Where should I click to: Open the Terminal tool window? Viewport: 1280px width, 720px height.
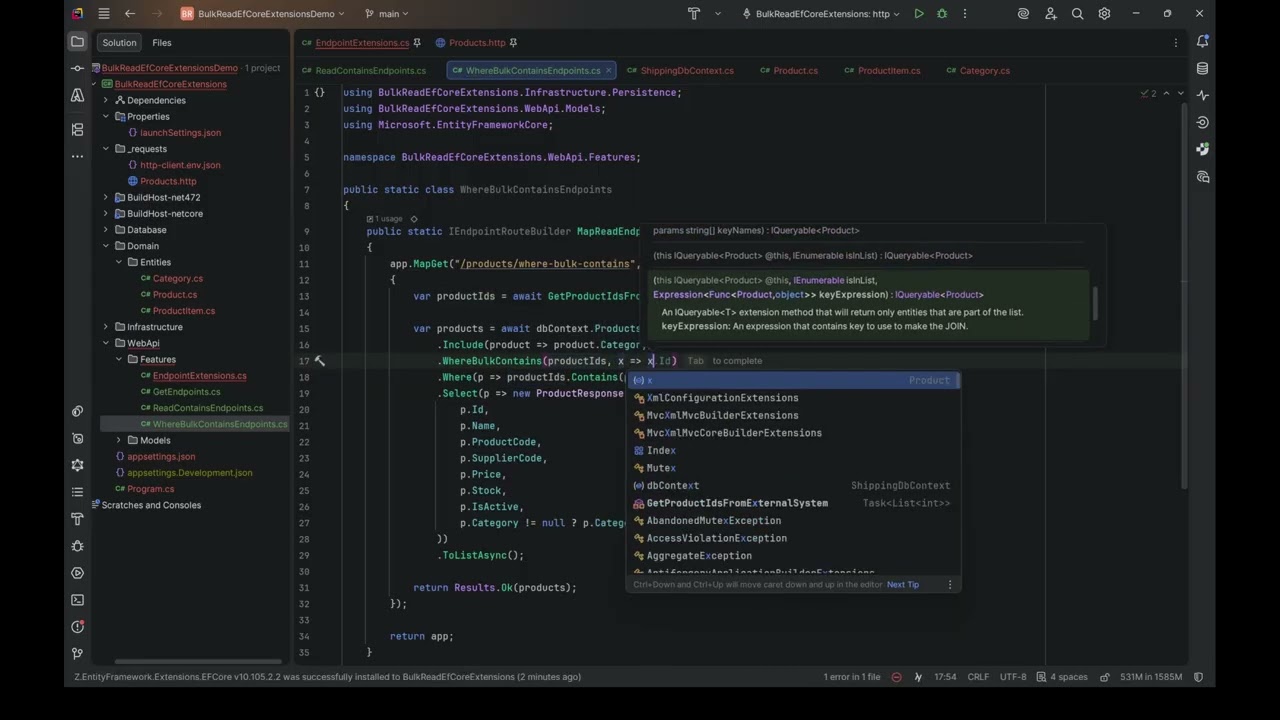click(x=77, y=600)
